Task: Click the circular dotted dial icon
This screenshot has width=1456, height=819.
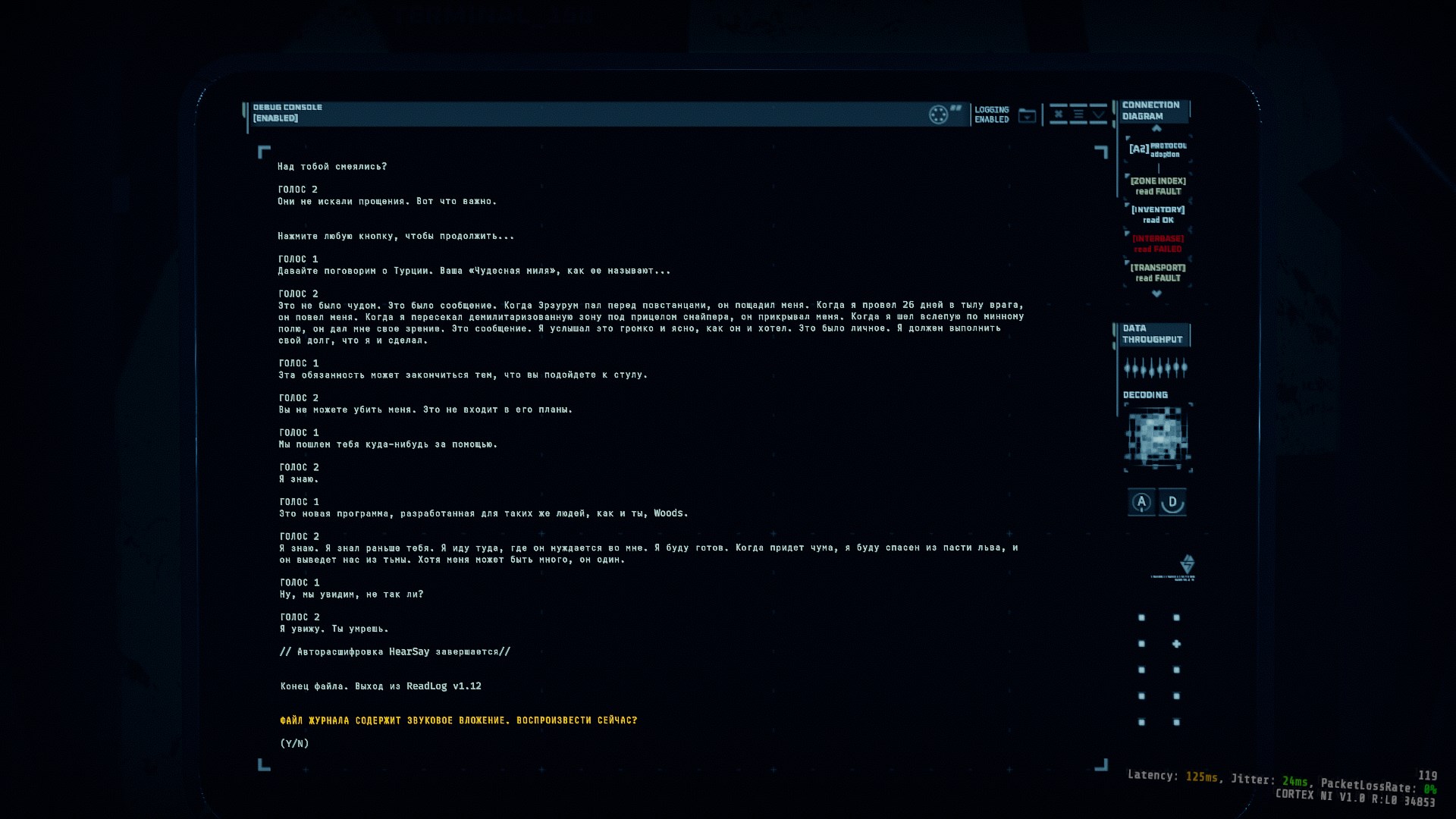Action: [938, 115]
